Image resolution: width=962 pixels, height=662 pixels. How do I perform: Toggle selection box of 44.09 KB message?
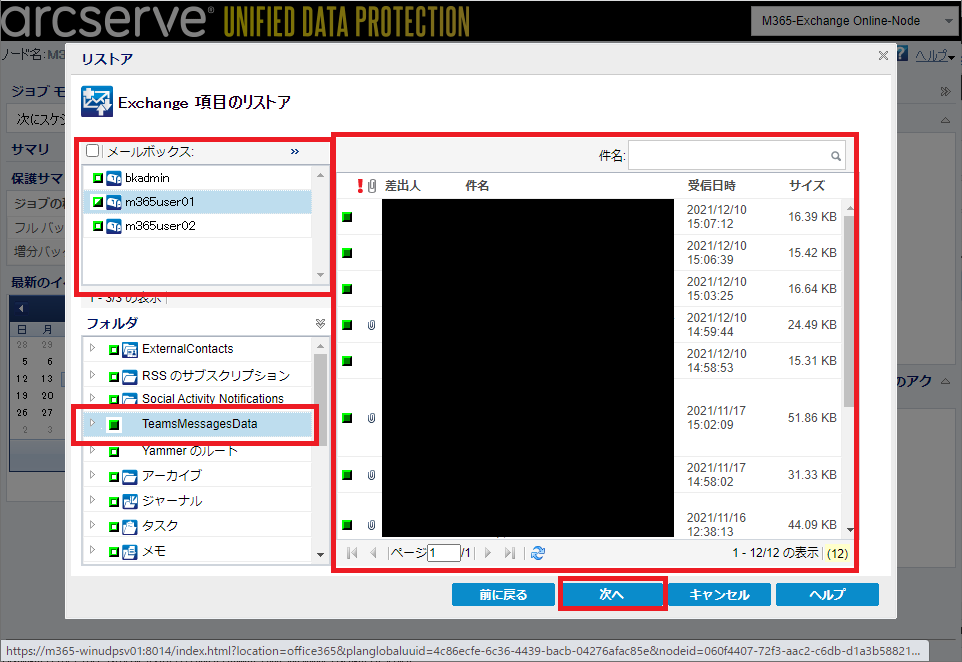(x=347, y=525)
